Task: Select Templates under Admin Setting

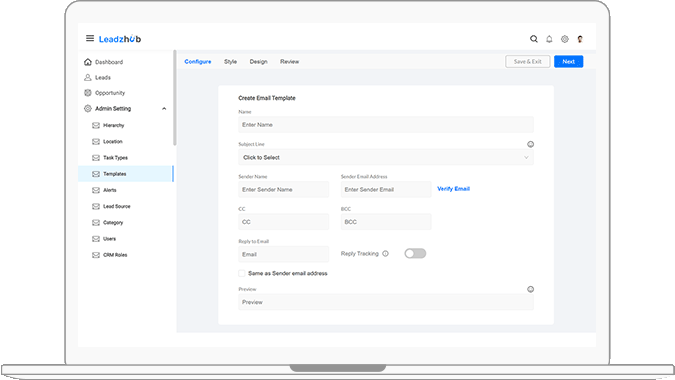Action: [125, 174]
